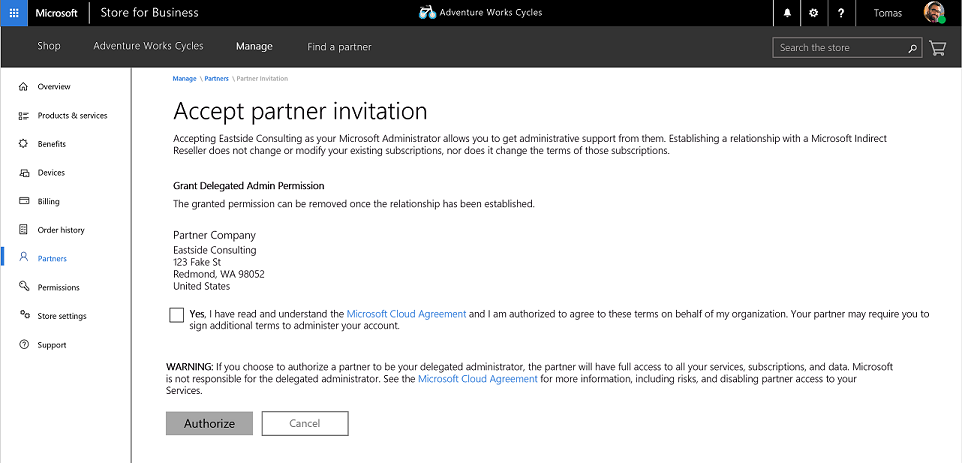Click the notifications bell icon
Screen dimensions: 962x463
[x=787, y=13]
